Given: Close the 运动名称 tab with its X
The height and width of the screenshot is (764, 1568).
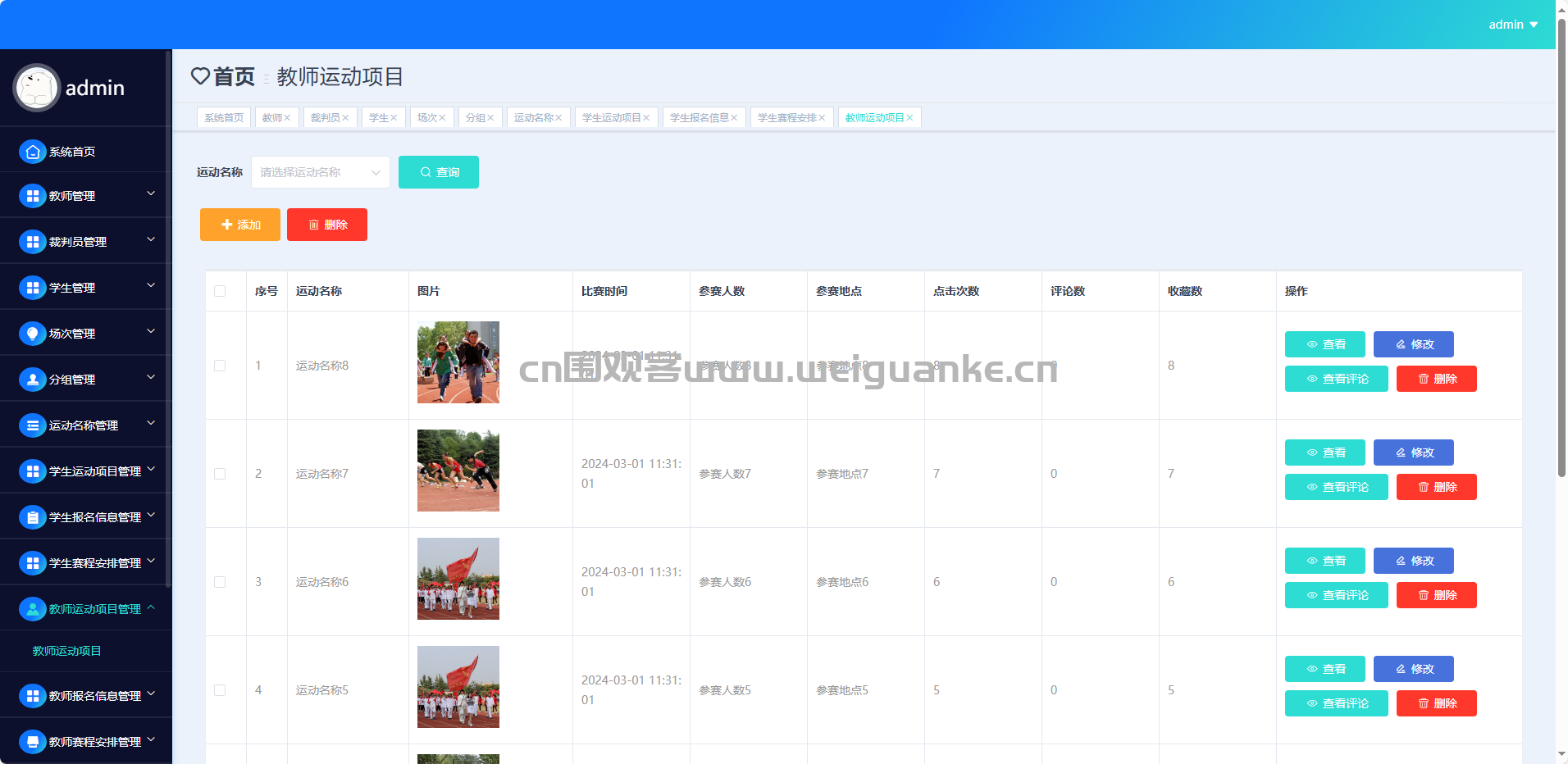Looking at the screenshot, I should [558, 118].
